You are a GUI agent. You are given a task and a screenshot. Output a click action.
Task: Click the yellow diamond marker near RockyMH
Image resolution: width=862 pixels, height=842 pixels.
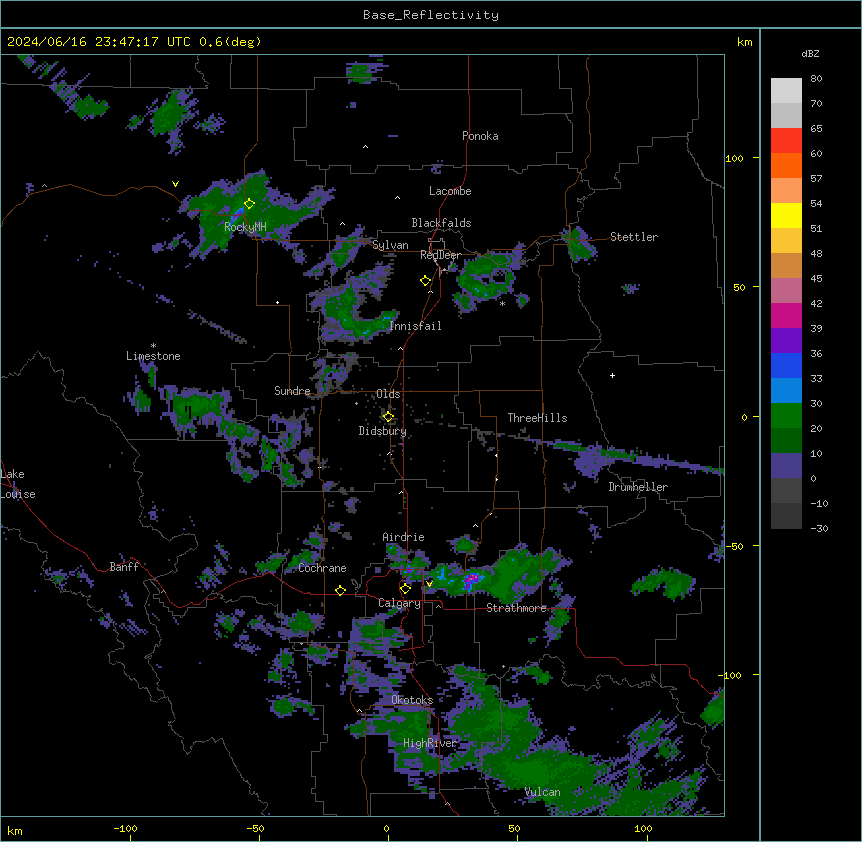coord(250,204)
